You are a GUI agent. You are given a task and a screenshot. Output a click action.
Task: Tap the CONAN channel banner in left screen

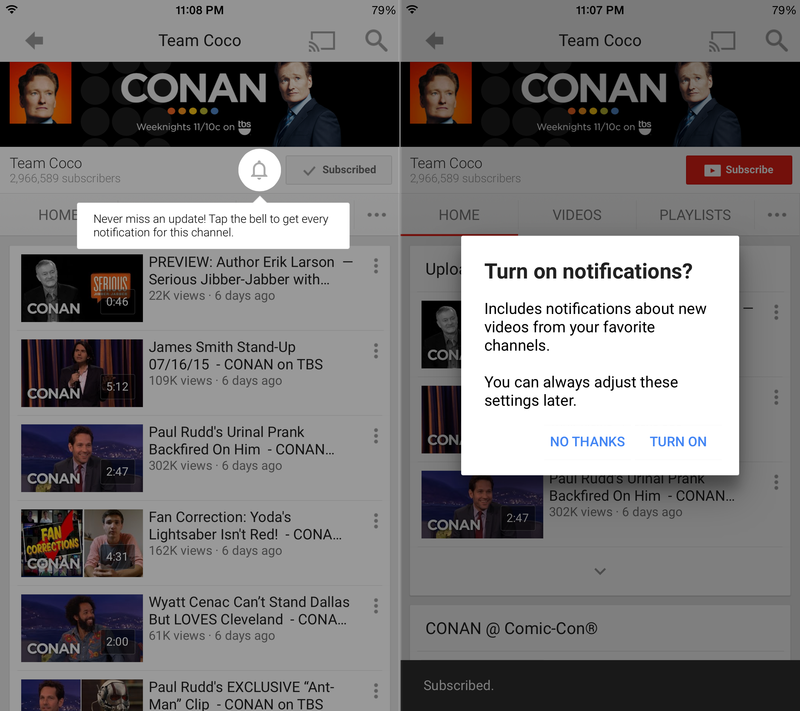[x=199, y=105]
